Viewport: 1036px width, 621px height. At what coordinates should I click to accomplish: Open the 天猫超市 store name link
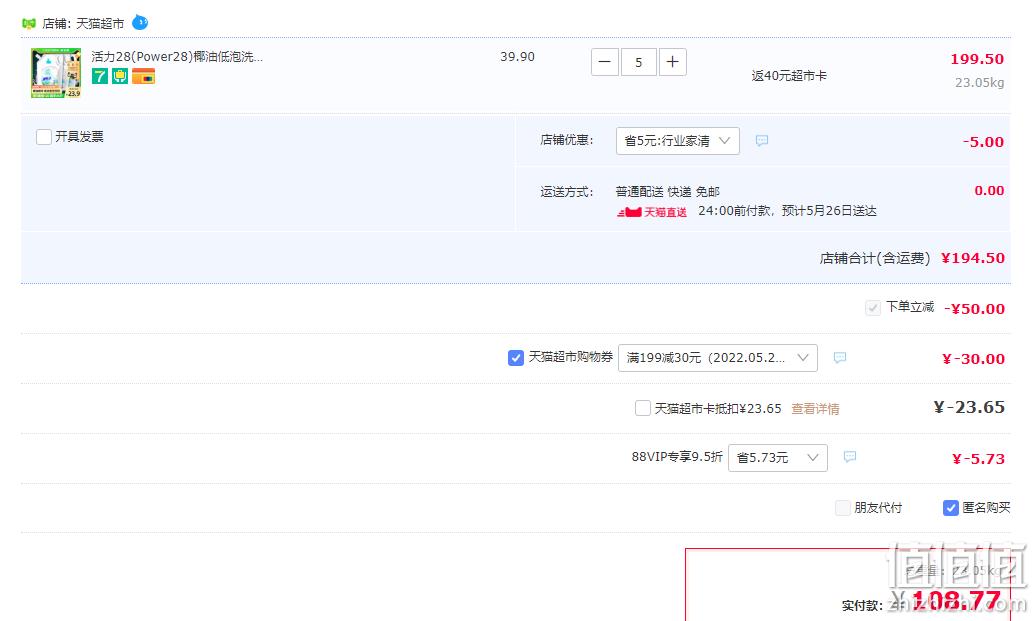(x=100, y=24)
